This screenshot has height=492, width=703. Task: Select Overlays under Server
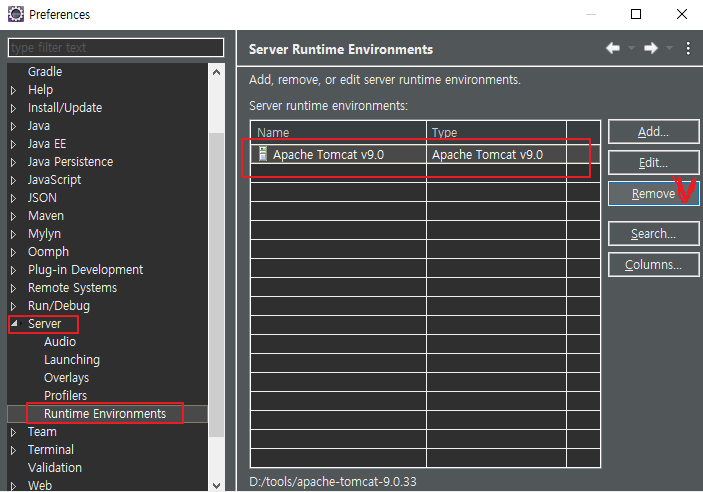pos(66,378)
